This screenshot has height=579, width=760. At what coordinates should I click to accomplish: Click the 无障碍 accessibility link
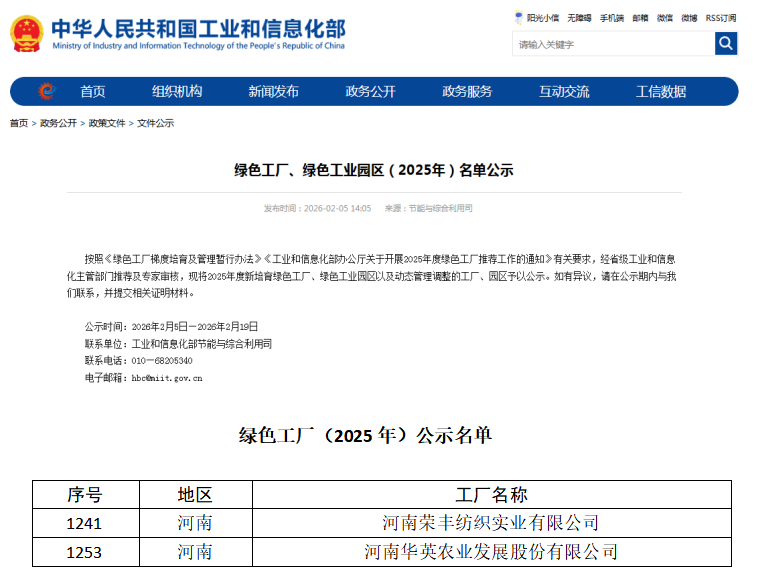[579, 18]
